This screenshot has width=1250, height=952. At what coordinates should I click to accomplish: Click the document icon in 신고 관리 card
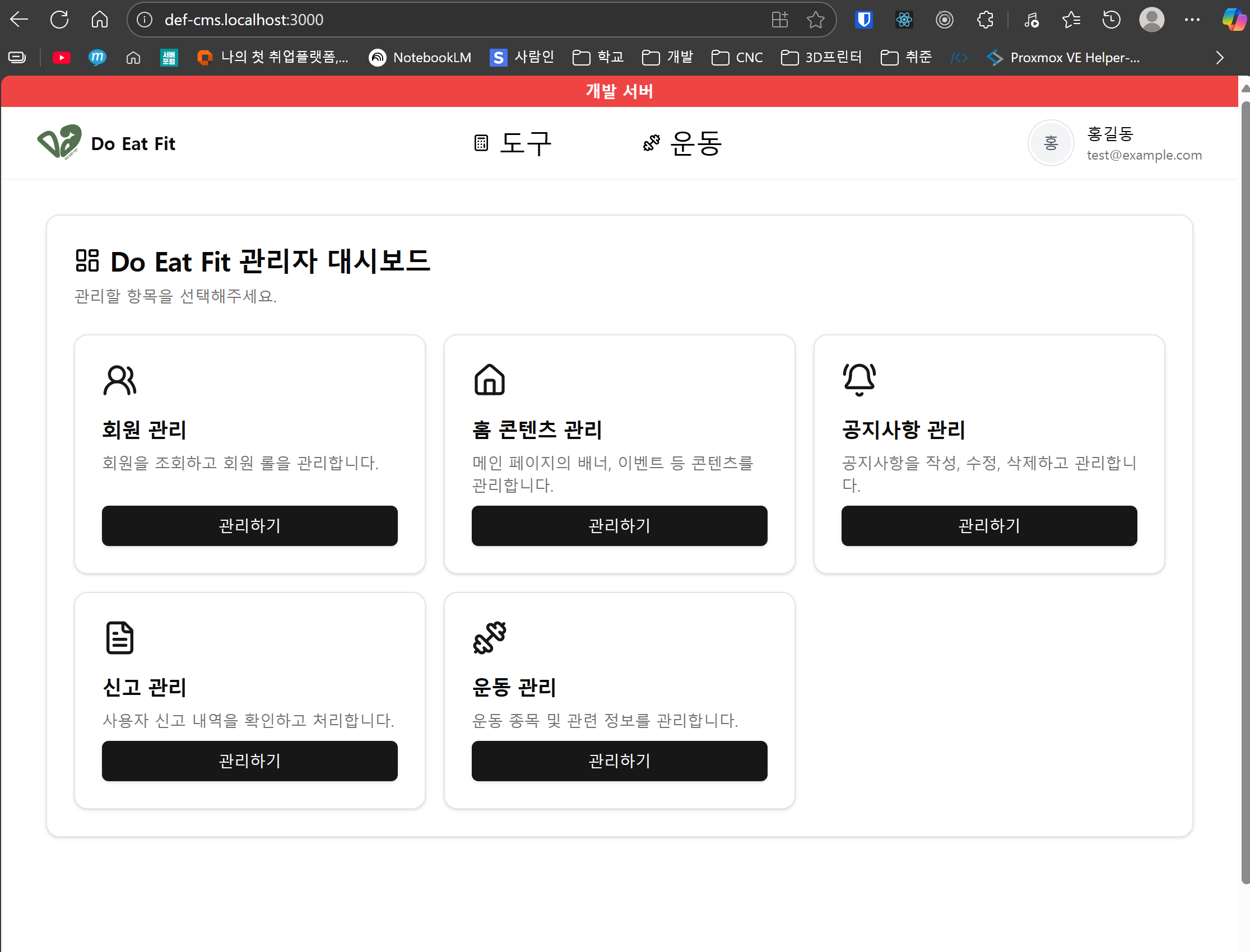119,637
